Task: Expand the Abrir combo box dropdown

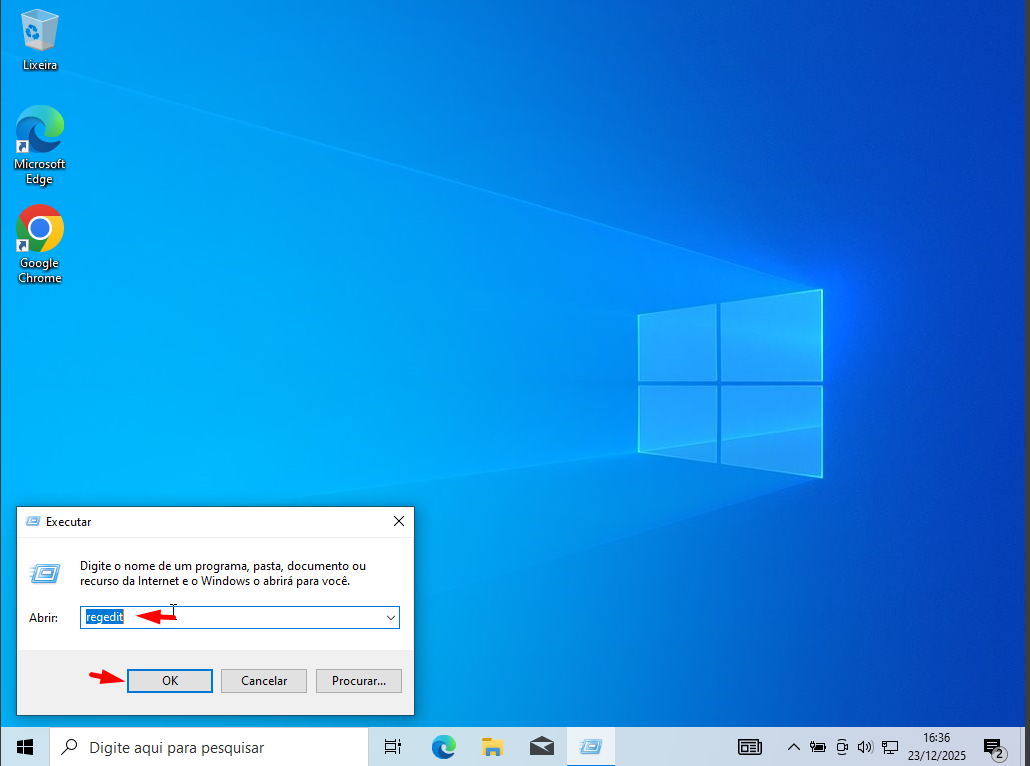Action: click(390, 618)
